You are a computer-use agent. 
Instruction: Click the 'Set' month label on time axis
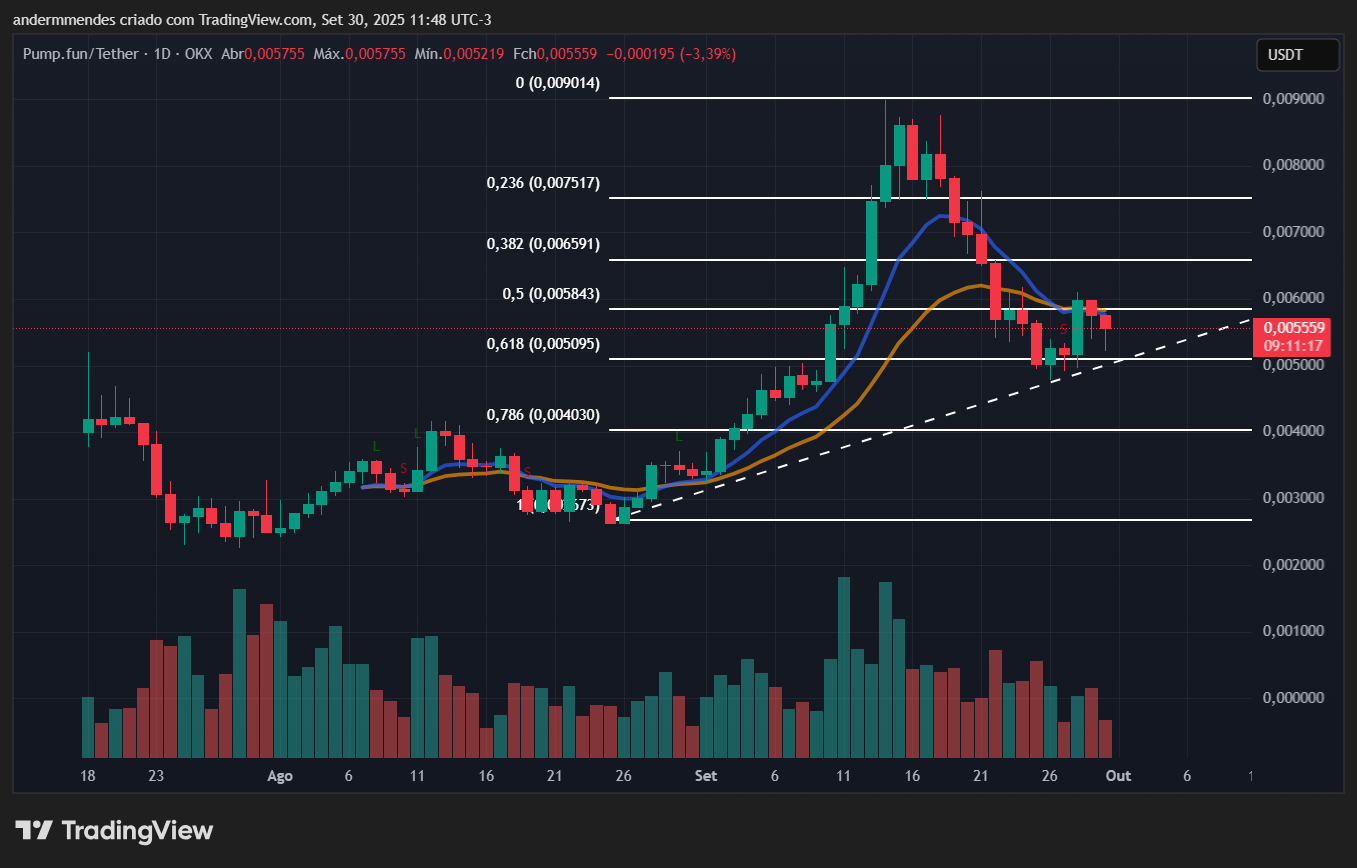706,776
